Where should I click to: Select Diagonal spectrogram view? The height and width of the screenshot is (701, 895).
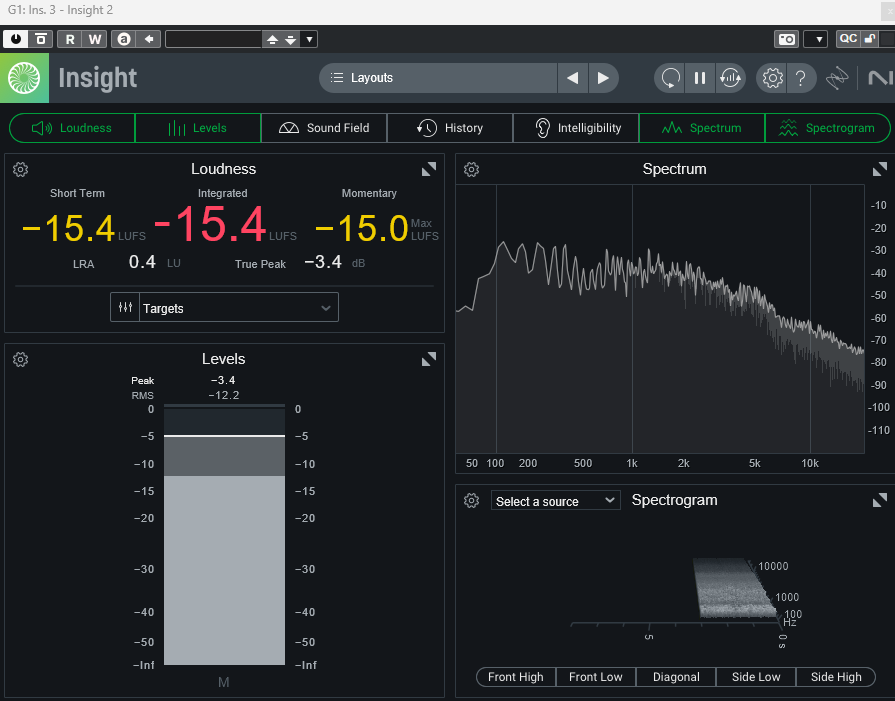click(x=676, y=677)
